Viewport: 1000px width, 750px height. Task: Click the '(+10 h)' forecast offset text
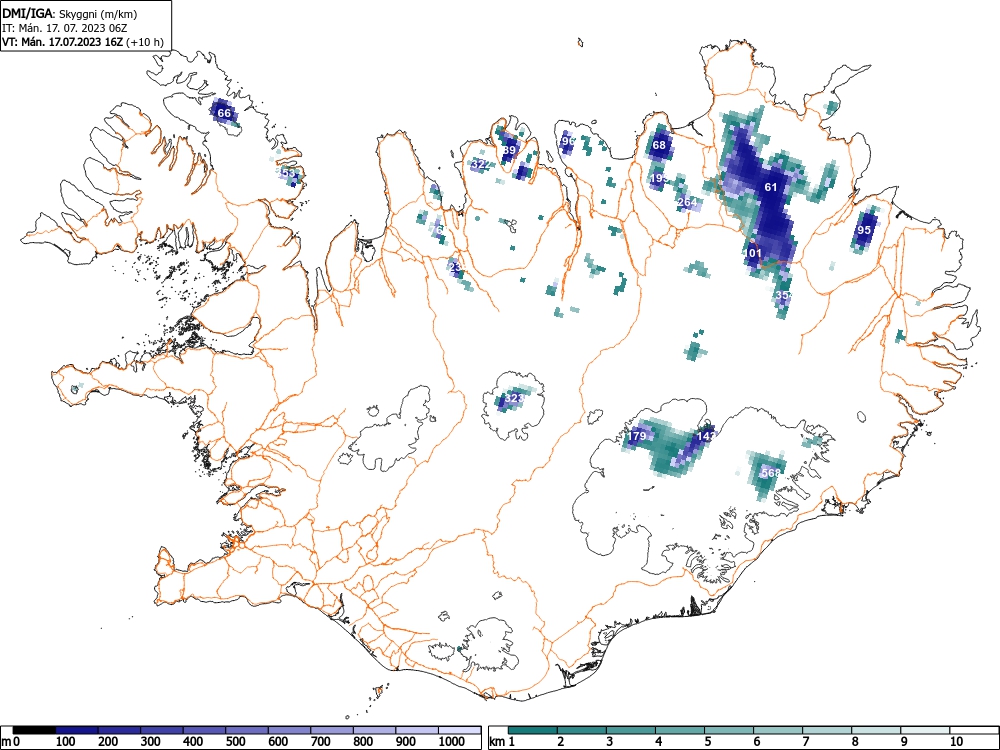click(x=145, y=42)
